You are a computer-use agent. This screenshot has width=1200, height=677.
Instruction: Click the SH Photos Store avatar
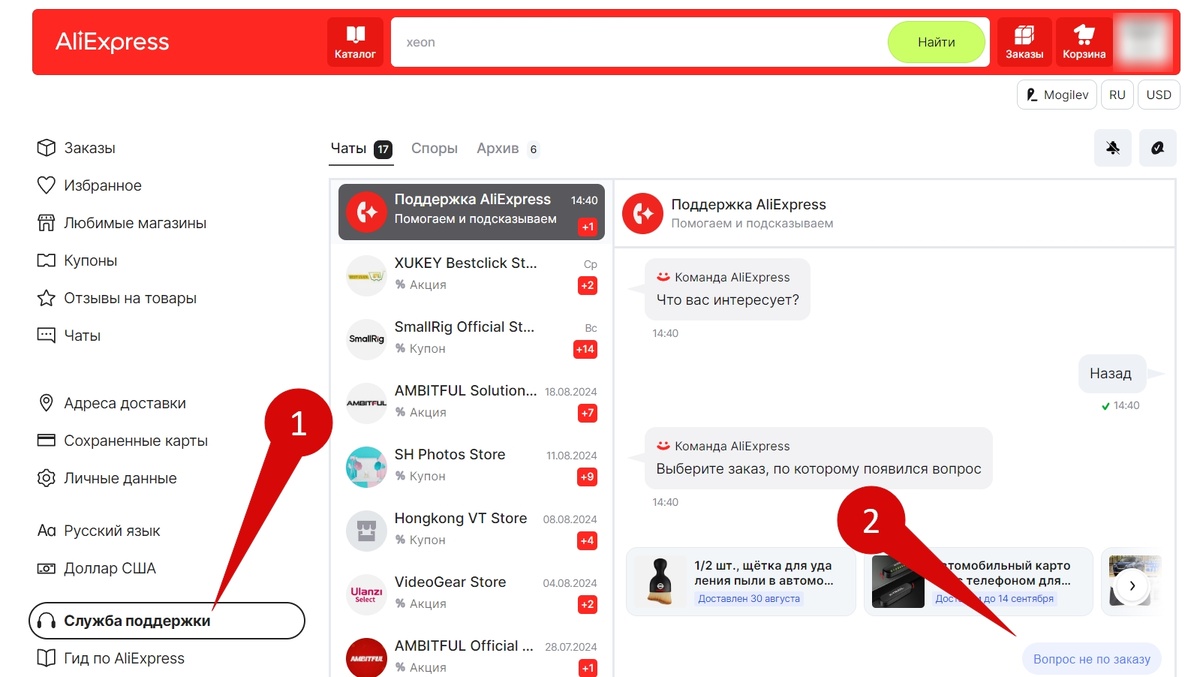tap(366, 467)
